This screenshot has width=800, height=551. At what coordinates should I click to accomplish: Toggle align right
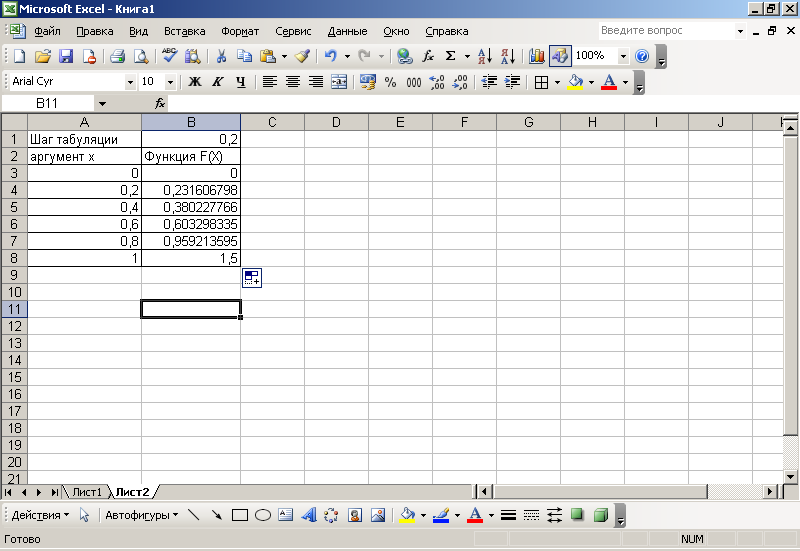coord(316,82)
